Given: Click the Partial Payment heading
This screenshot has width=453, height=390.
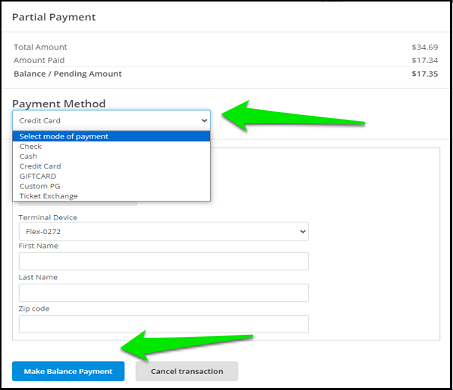Looking at the screenshot, I should 54,17.
